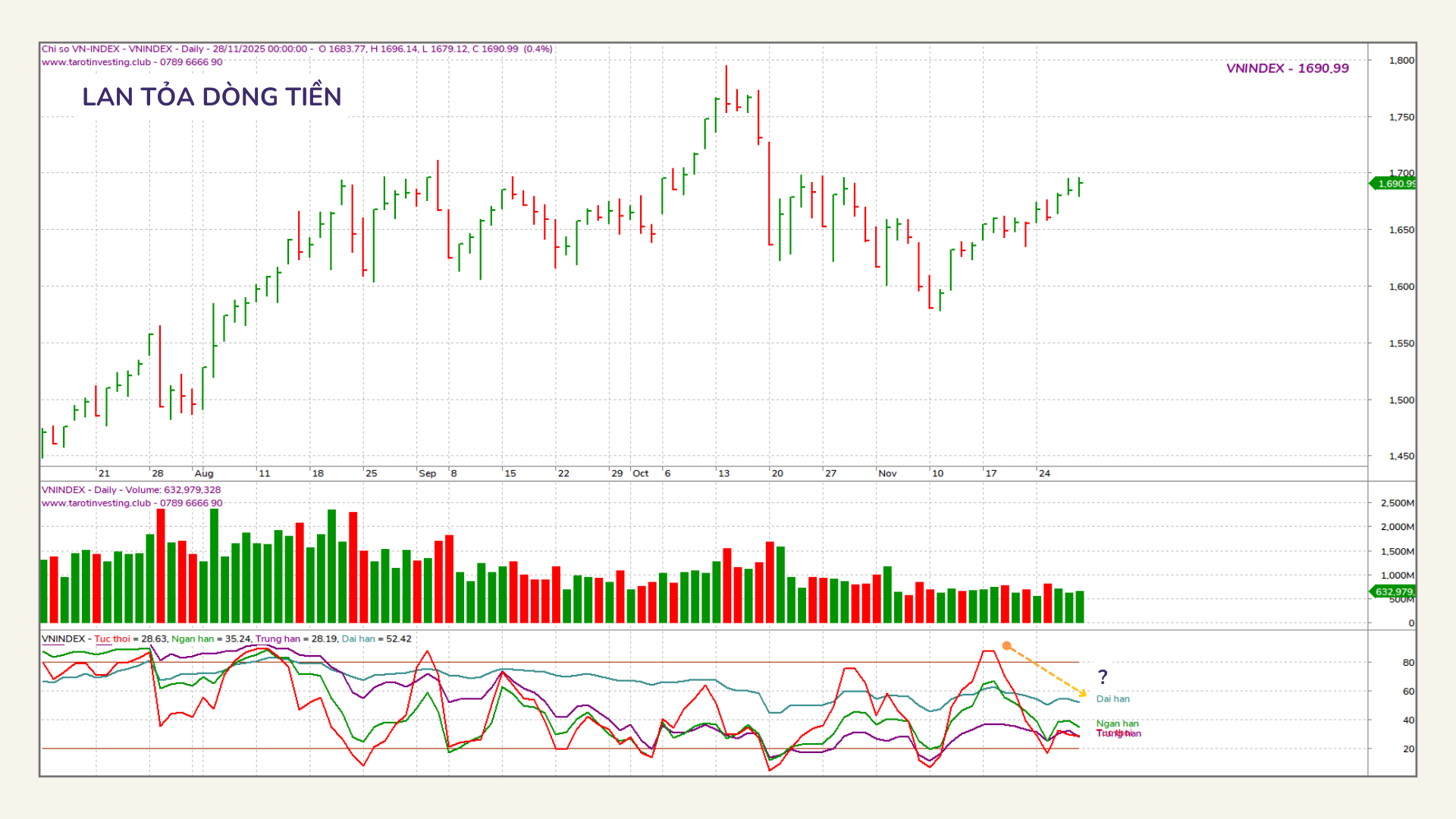Select the Aug date axis label
Viewport: 1456px width, 819px height.
click(x=204, y=473)
